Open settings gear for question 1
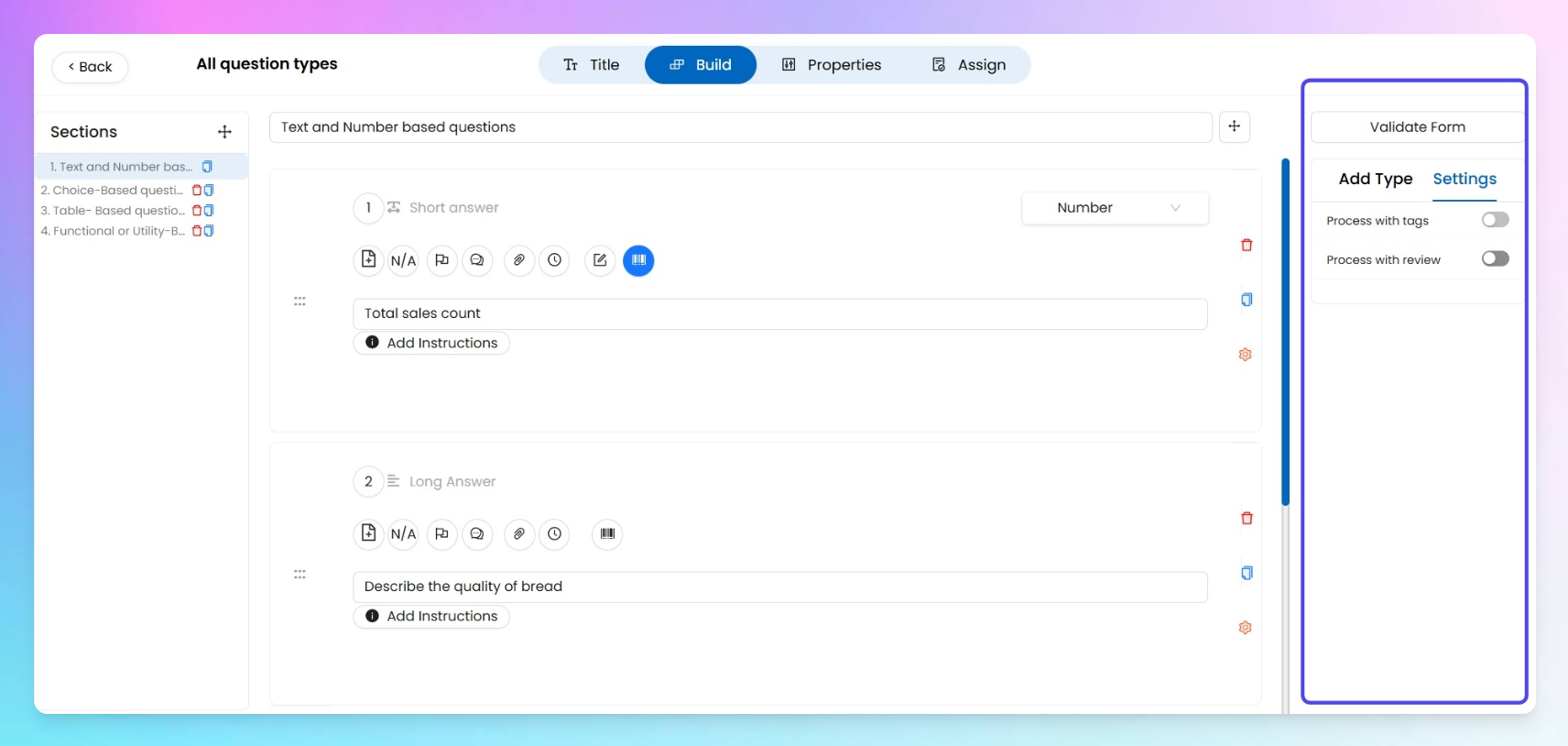The height and width of the screenshot is (746, 1568). pos(1246,355)
